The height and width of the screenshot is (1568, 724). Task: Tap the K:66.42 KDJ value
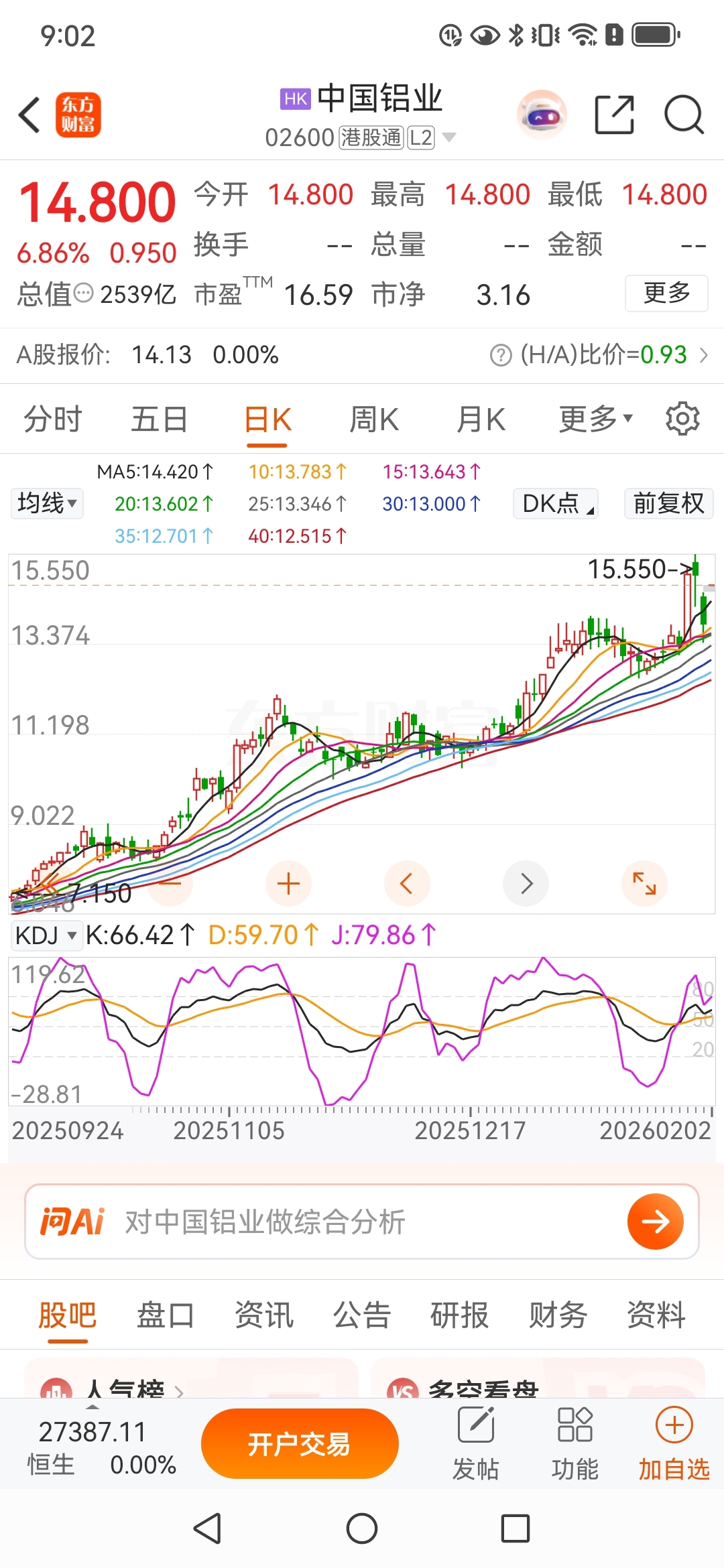(x=140, y=935)
